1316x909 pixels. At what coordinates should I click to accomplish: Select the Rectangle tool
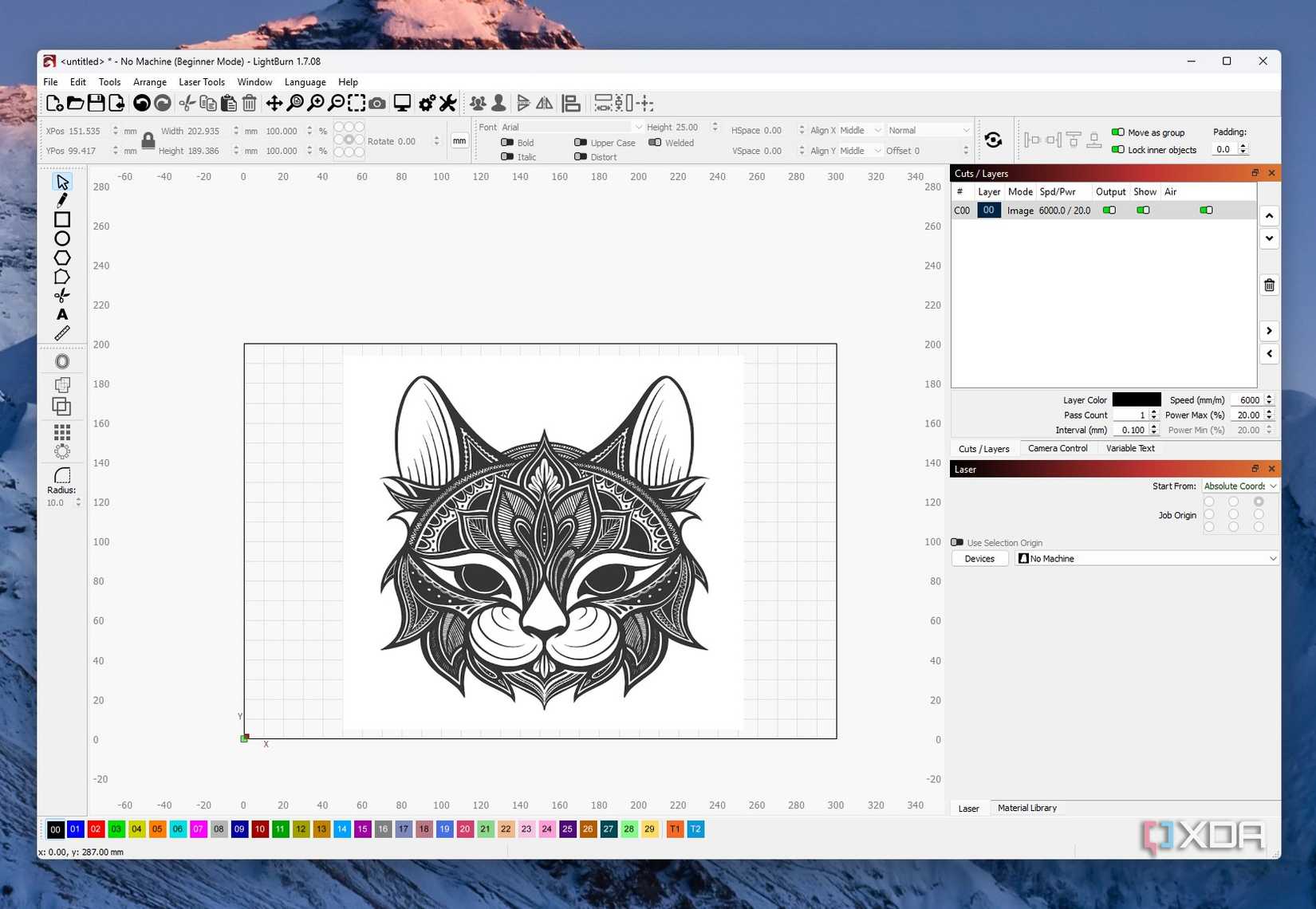coord(62,220)
